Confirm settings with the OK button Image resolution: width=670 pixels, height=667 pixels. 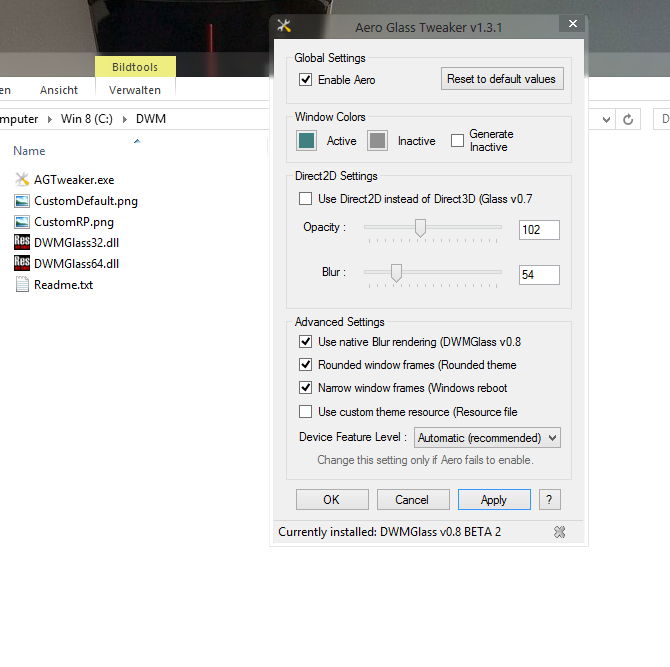(332, 500)
